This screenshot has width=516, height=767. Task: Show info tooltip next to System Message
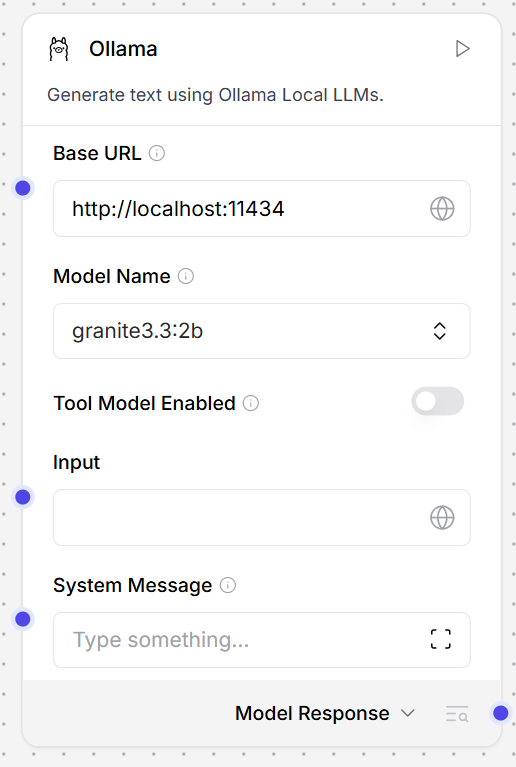(228, 585)
